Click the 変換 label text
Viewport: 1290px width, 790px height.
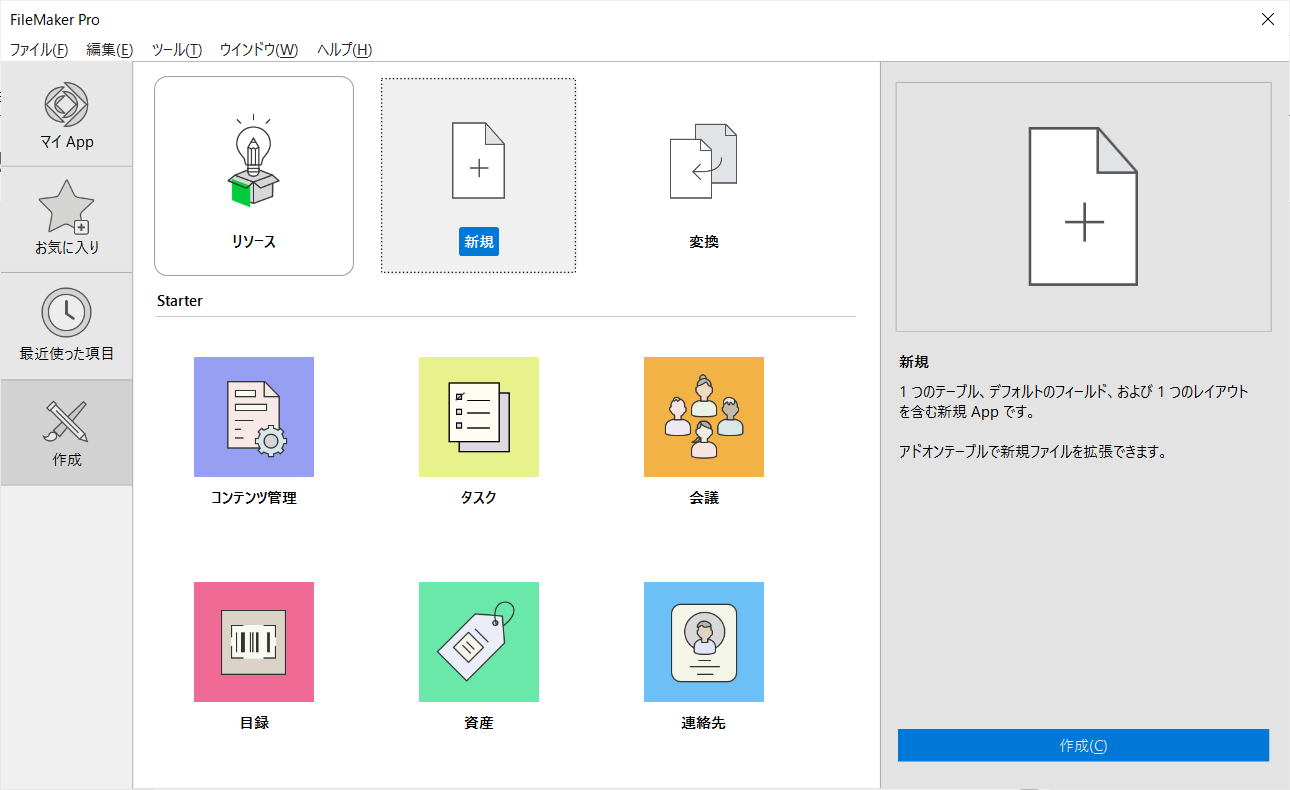pos(704,241)
